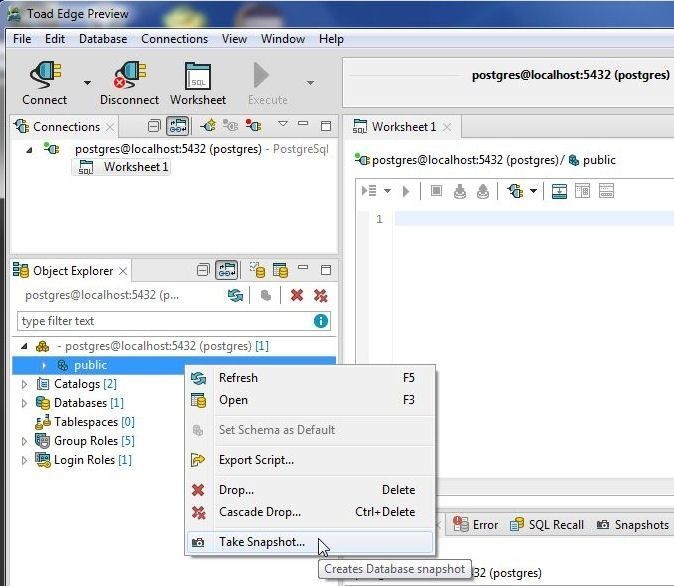The image size is (674, 586).
Task: Close the Worksheet 1 editor tab
Action: tap(447, 127)
